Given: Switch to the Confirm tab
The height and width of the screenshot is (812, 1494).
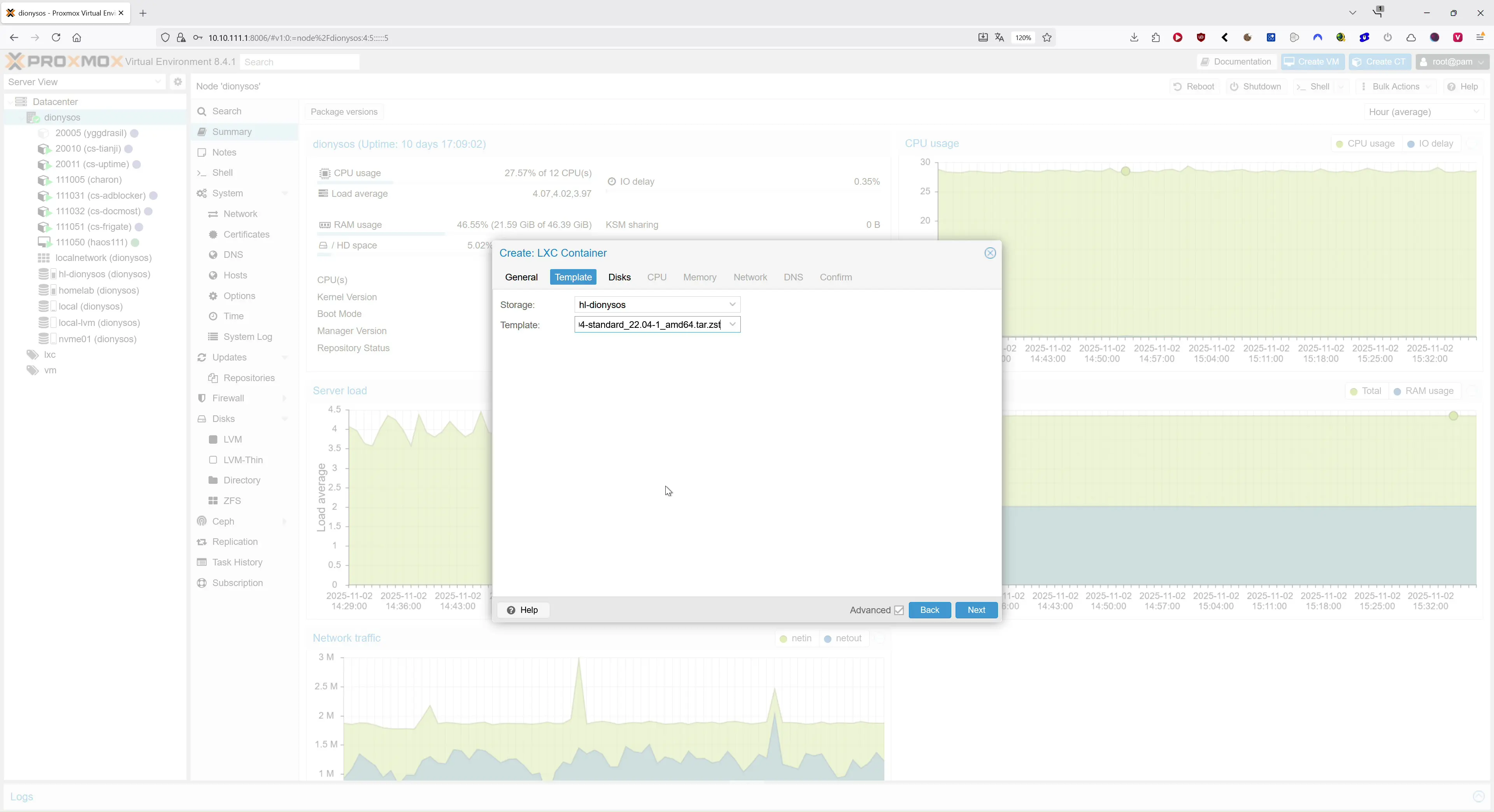Looking at the screenshot, I should click(x=835, y=277).
